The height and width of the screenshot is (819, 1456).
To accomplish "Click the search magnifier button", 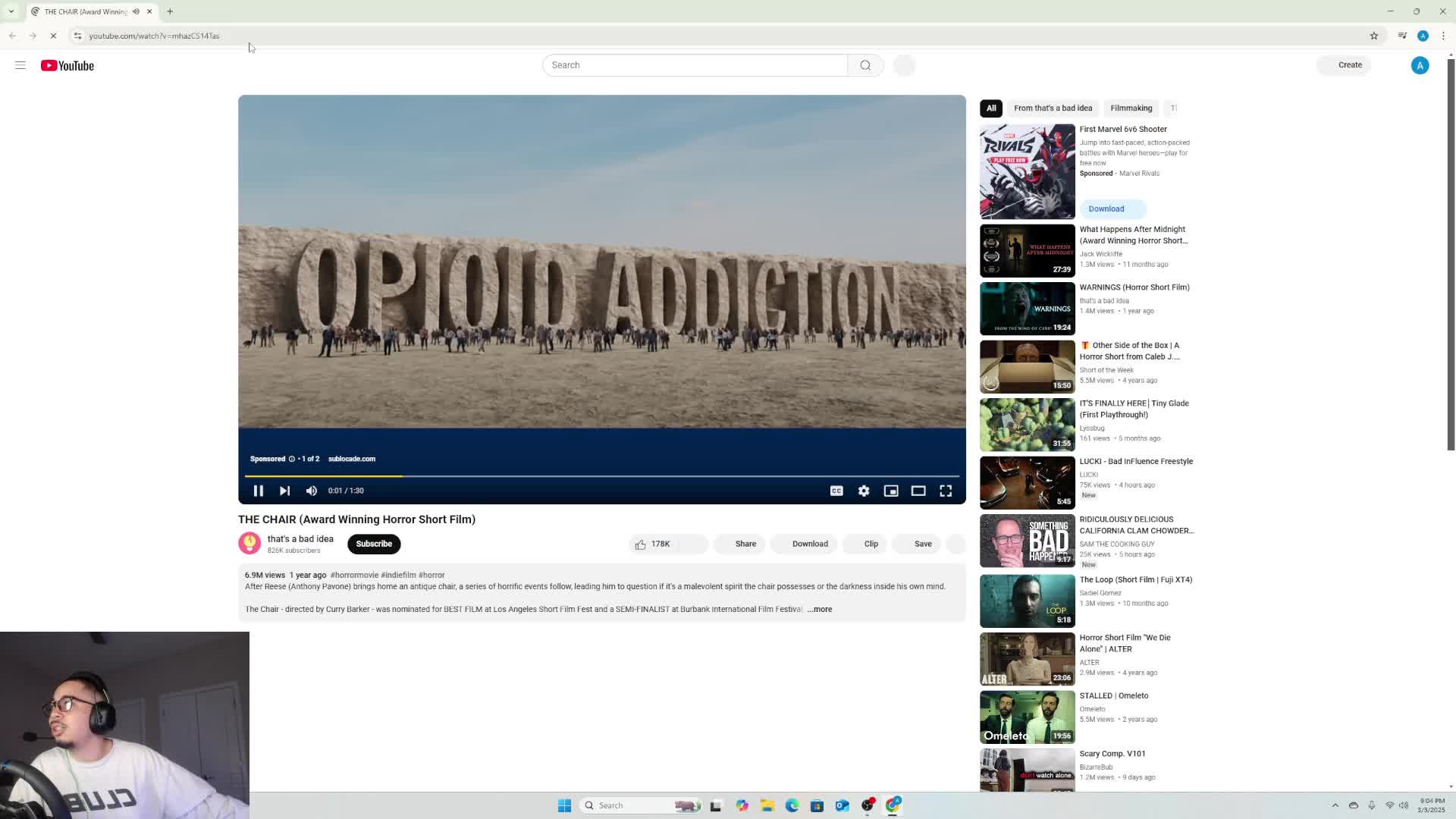I will click(x=865, y=65).
